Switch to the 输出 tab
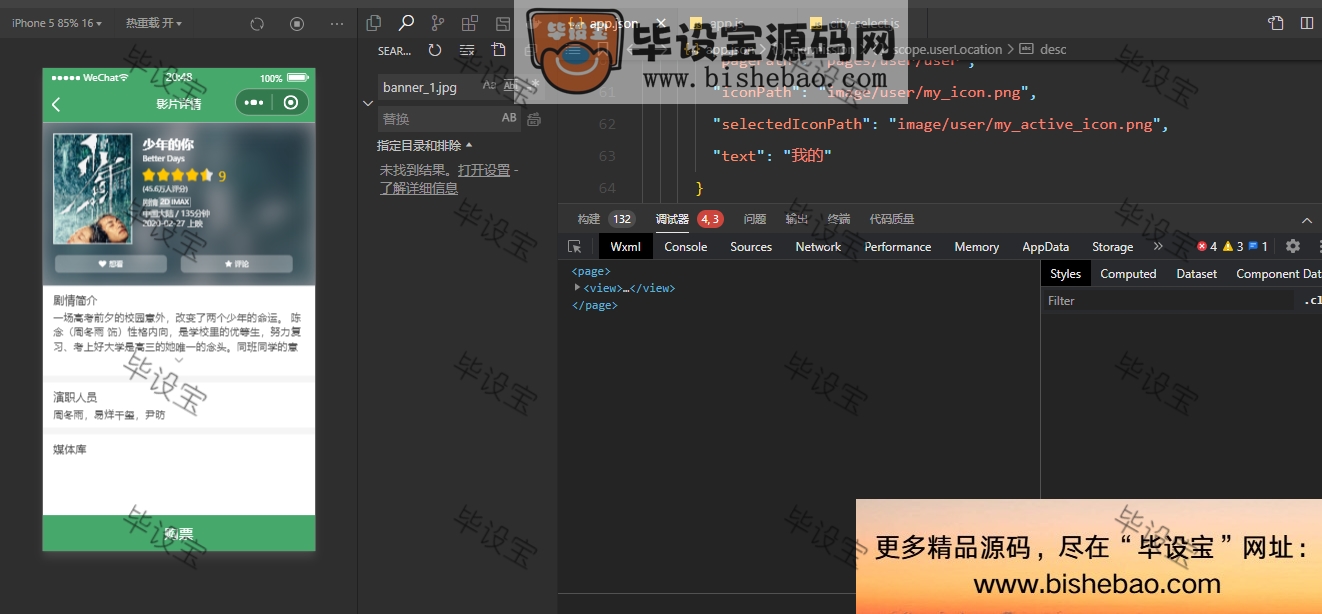1322x614 pixels. coord(797,219)
